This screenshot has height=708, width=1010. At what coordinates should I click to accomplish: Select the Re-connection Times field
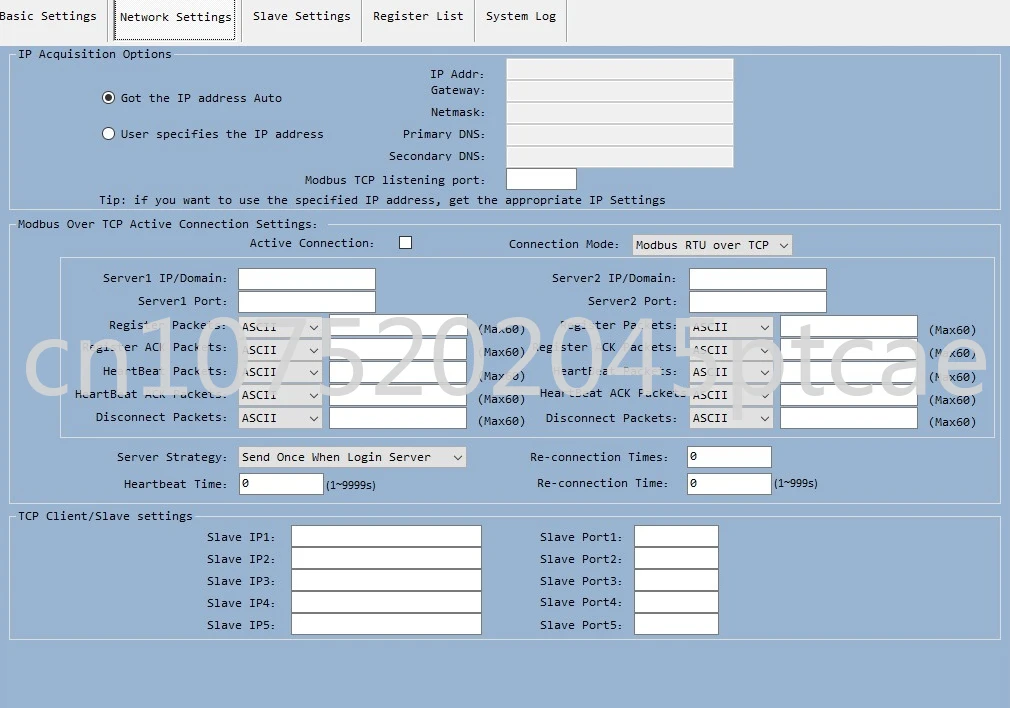[x=729, y=457]
